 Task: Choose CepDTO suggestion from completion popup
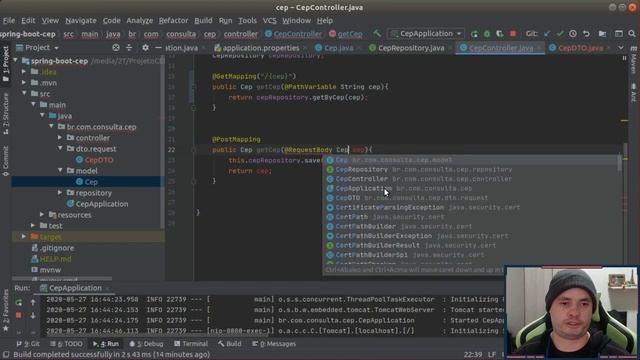click(x=471, y=198)
